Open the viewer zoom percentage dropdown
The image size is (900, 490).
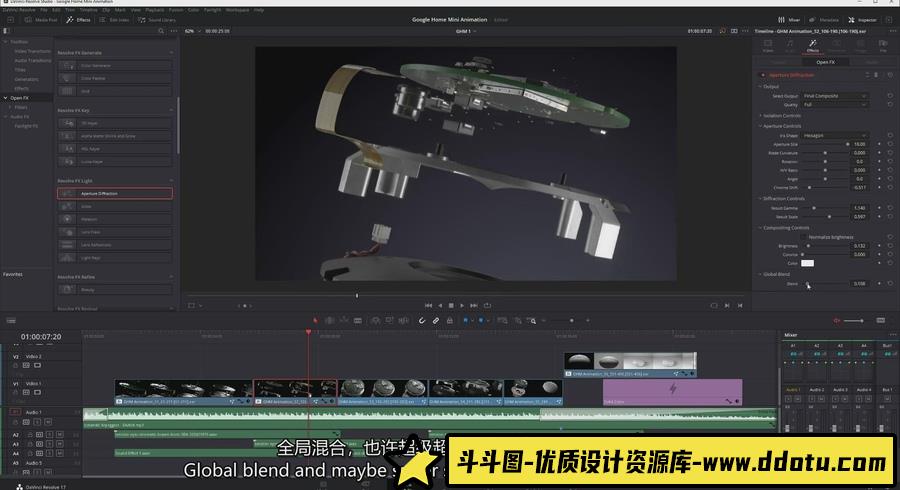(193, 31)
